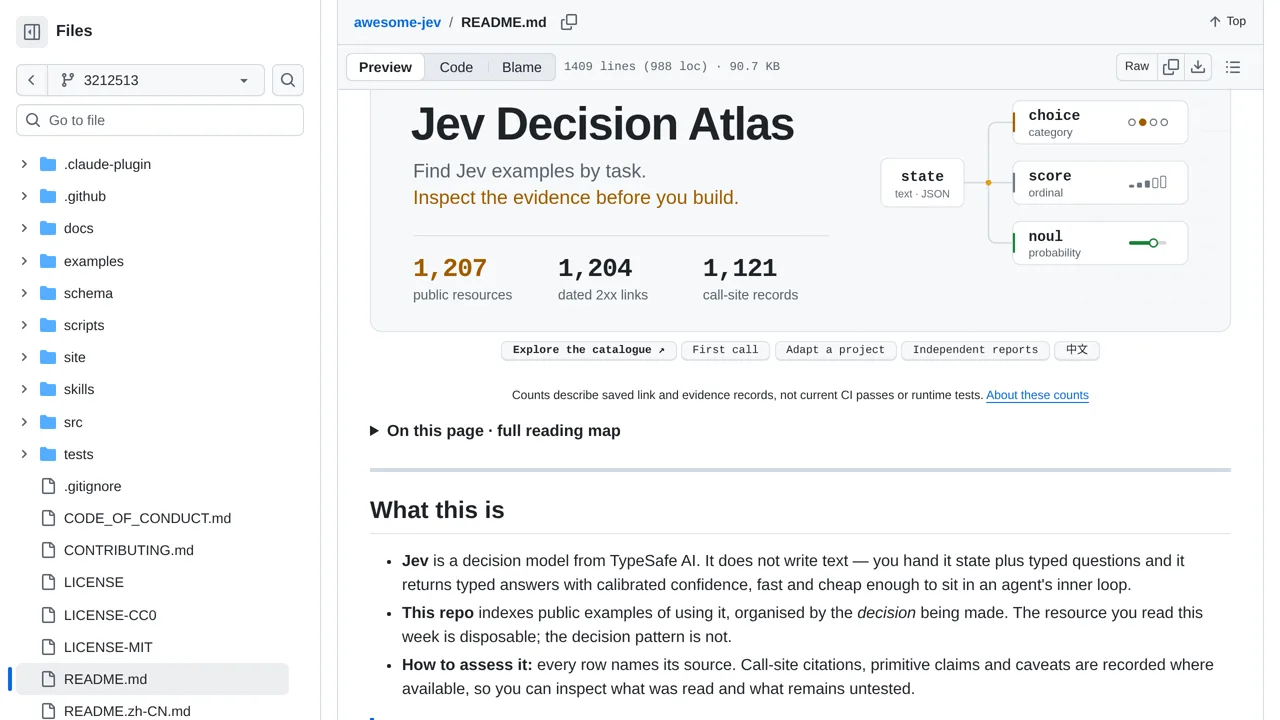Open the About these counts link

(1037, 395)
